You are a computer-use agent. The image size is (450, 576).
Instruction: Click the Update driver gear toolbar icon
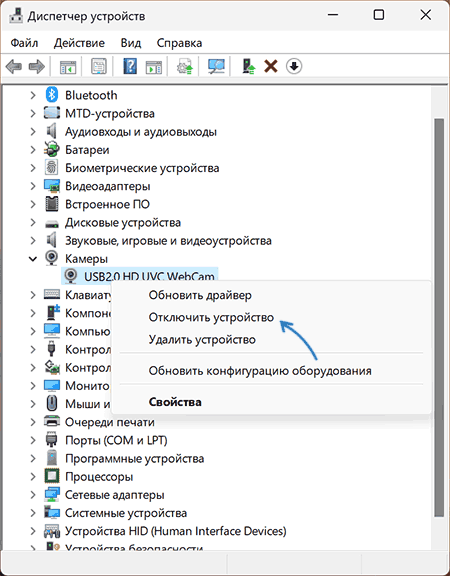[x=185, y=67]
